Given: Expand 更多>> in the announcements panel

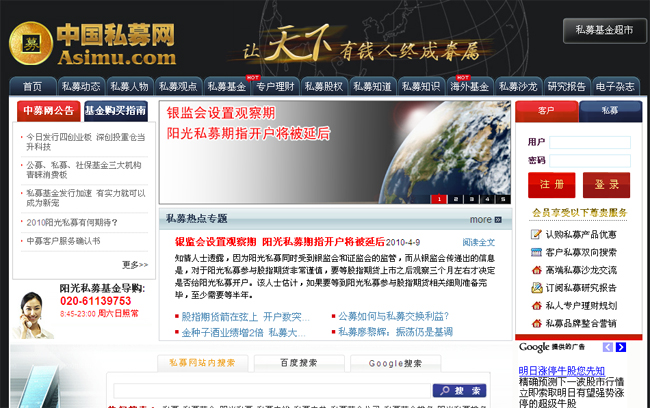Looking at the screenshot, I should tap(135, 265).
